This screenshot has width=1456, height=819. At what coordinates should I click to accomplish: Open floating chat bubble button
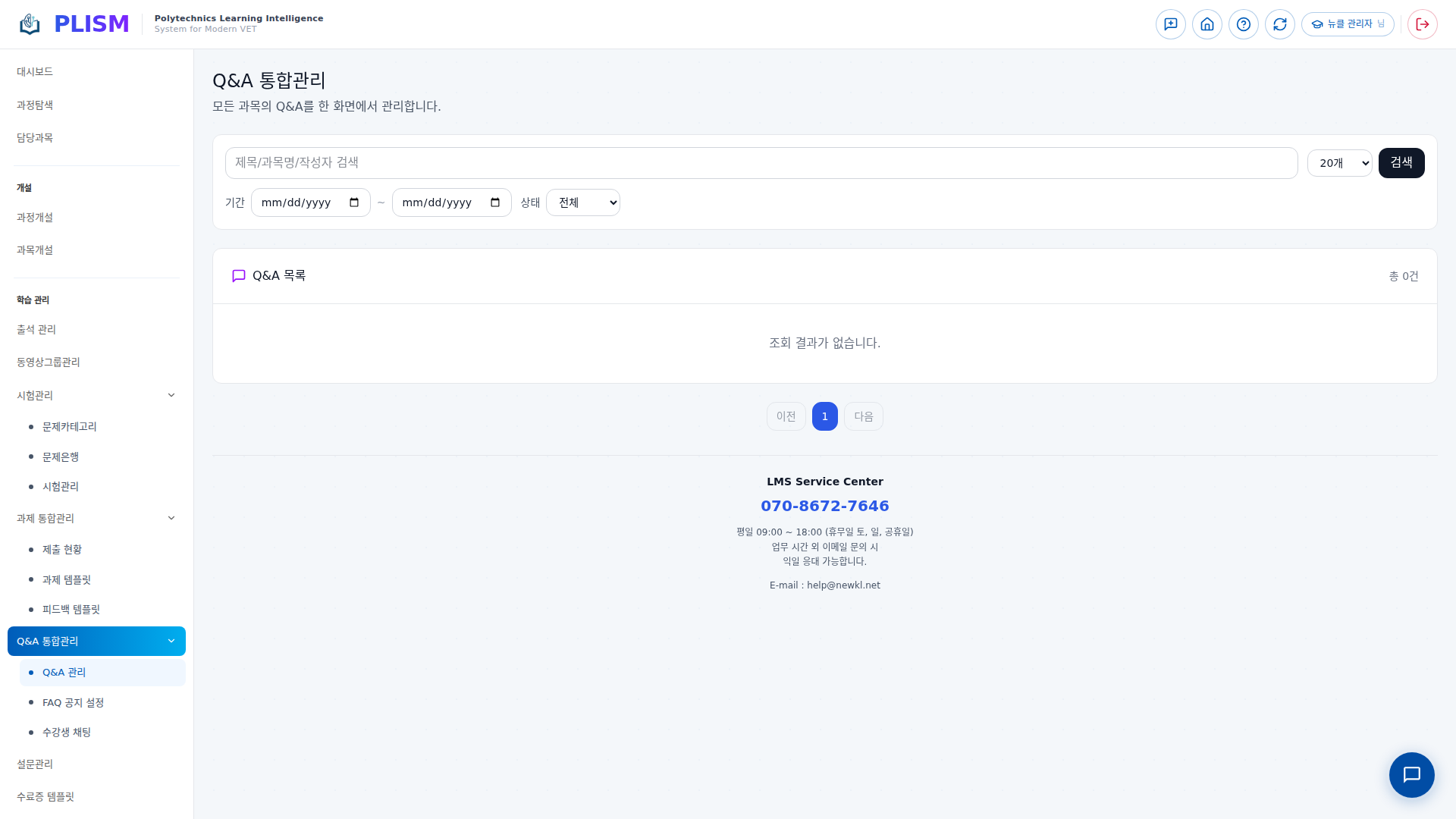(x=1411, y=774)
